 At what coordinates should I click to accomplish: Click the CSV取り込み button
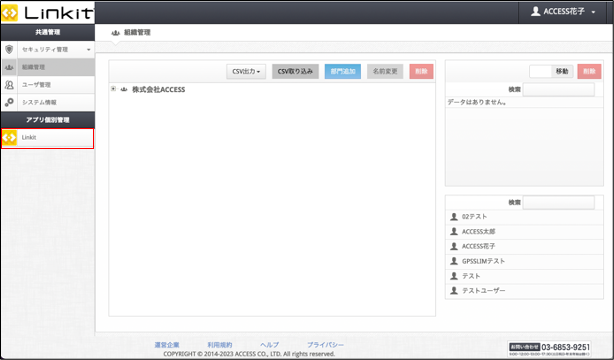point(295,72)
